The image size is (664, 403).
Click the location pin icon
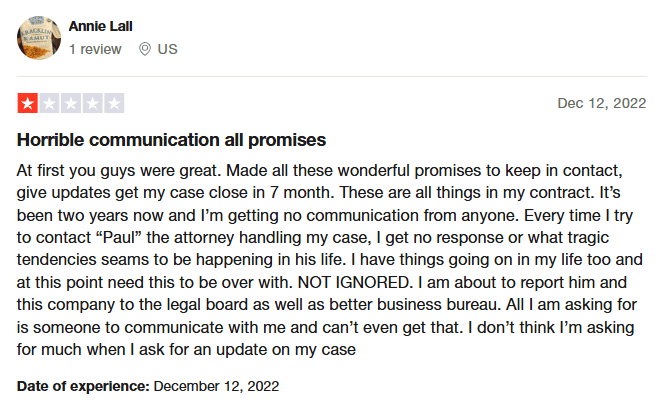pyautogui.click(x=146, y=48)
